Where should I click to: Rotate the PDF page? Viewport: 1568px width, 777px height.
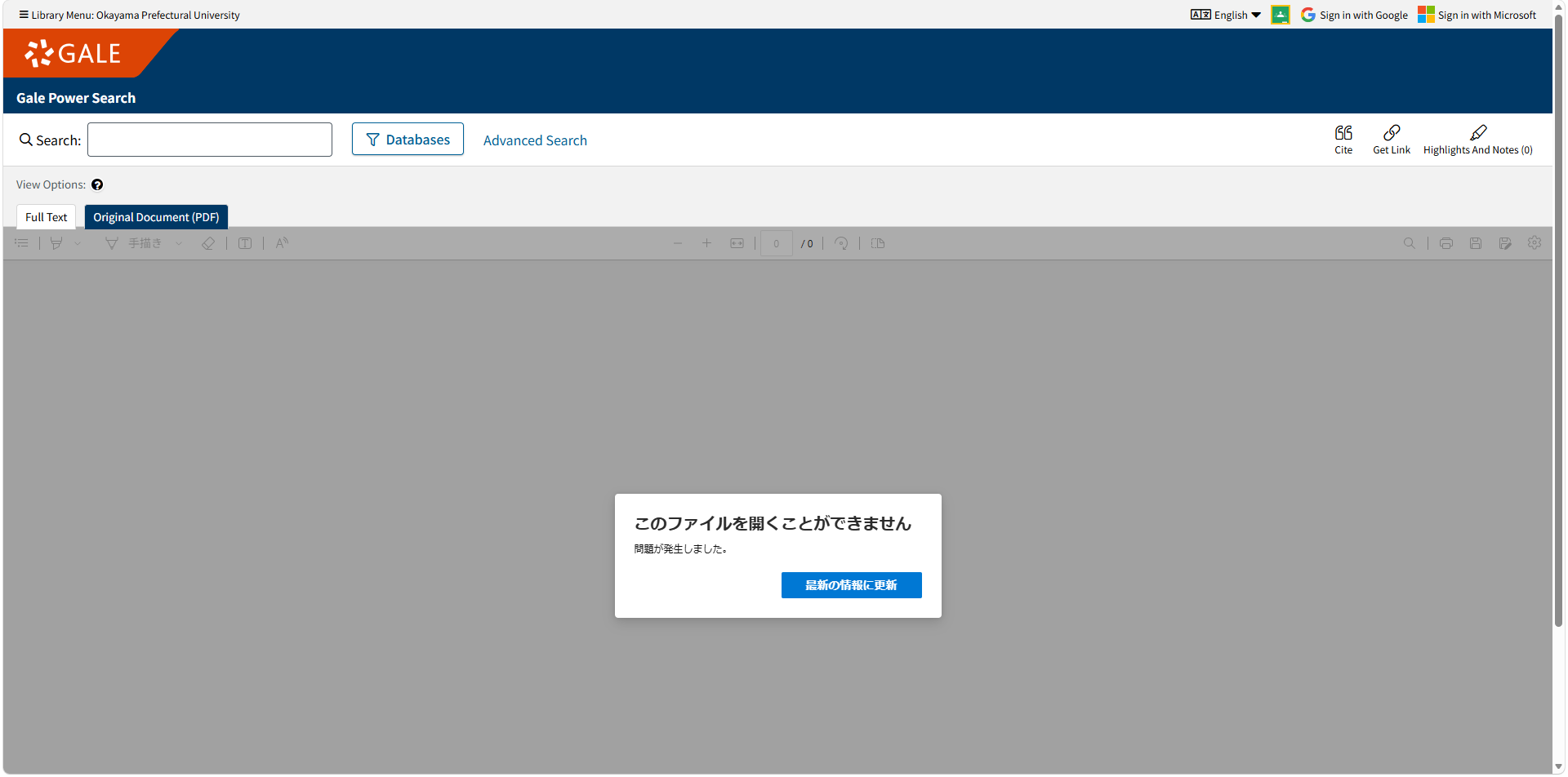[841, 243]
